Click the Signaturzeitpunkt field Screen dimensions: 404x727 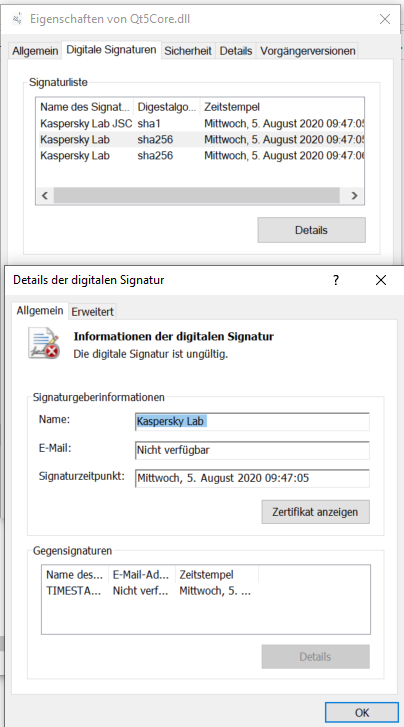tap(252, 478)
